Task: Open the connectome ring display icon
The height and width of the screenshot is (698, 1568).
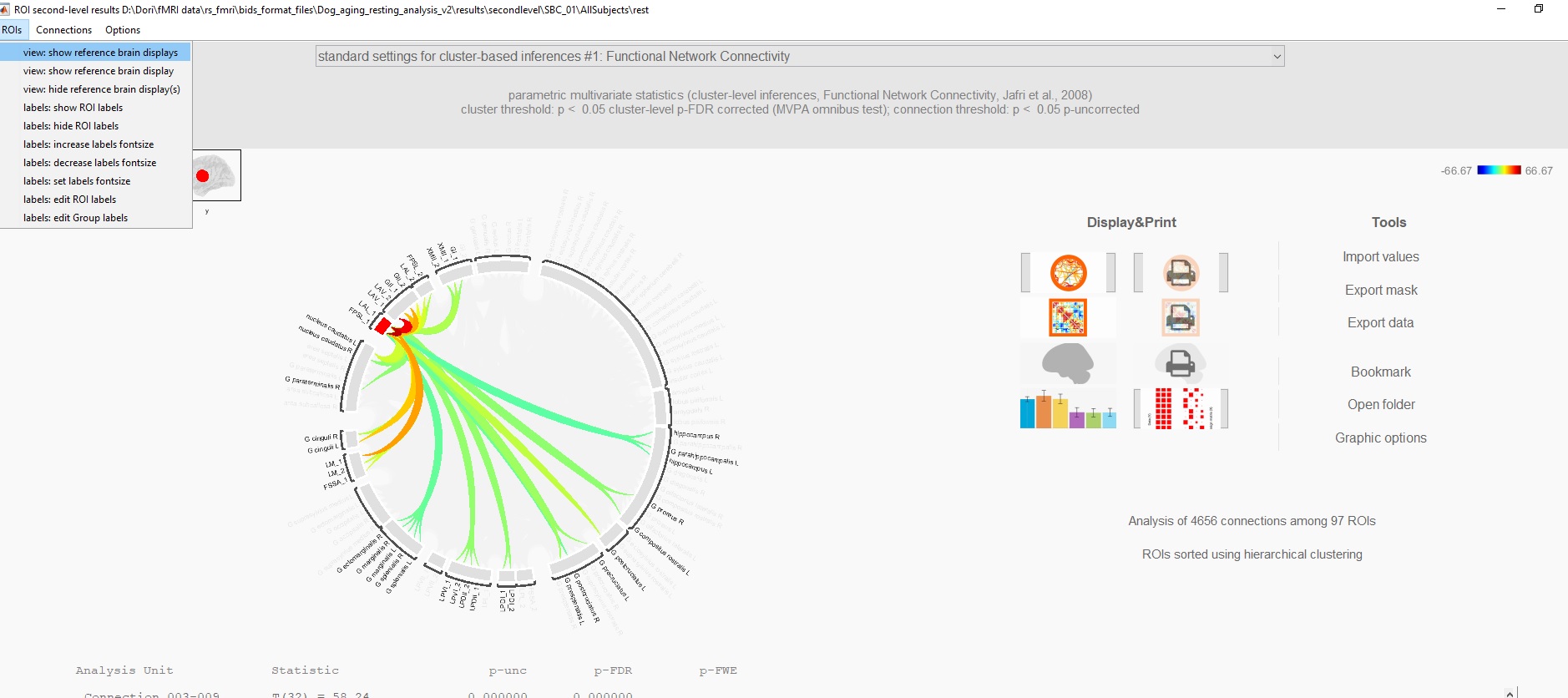Action: tap(1068, 273)
